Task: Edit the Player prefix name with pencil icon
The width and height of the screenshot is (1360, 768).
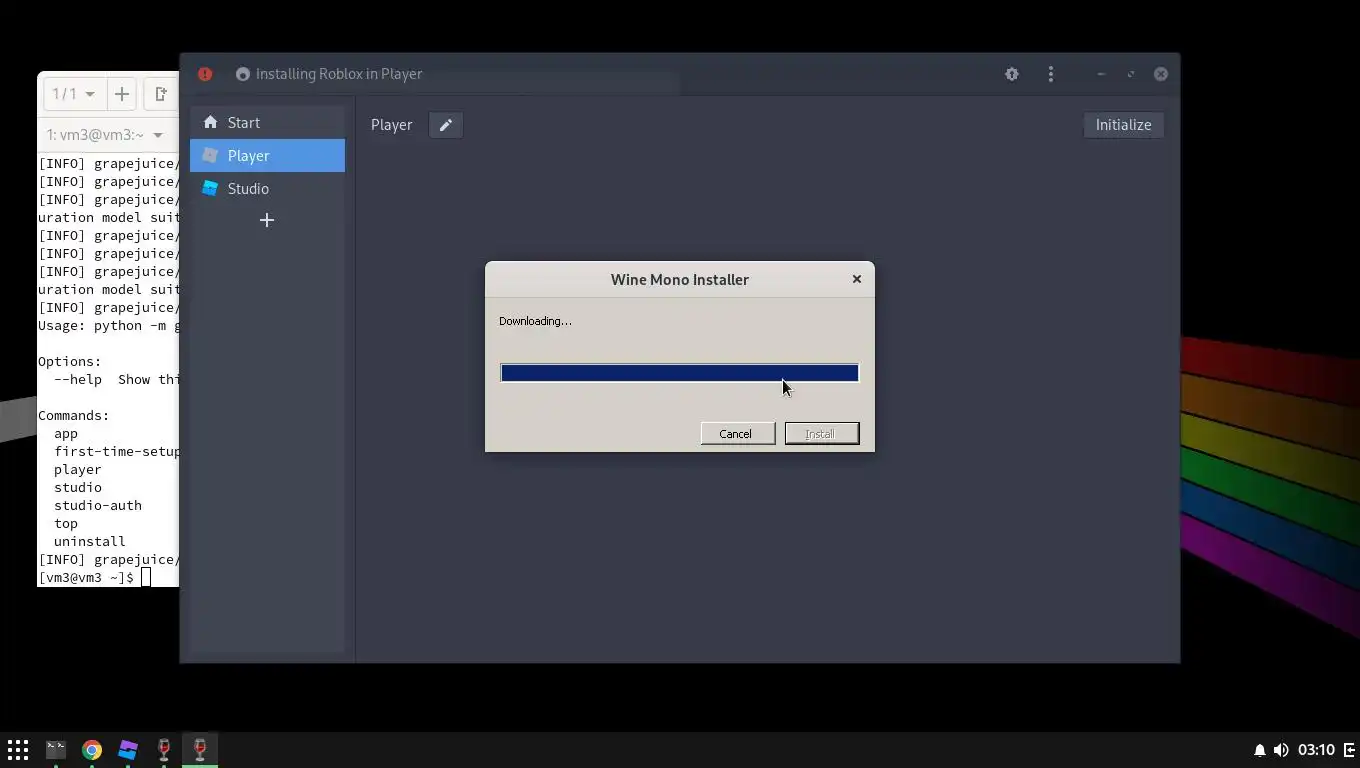Action: click(x=446, y=125)
